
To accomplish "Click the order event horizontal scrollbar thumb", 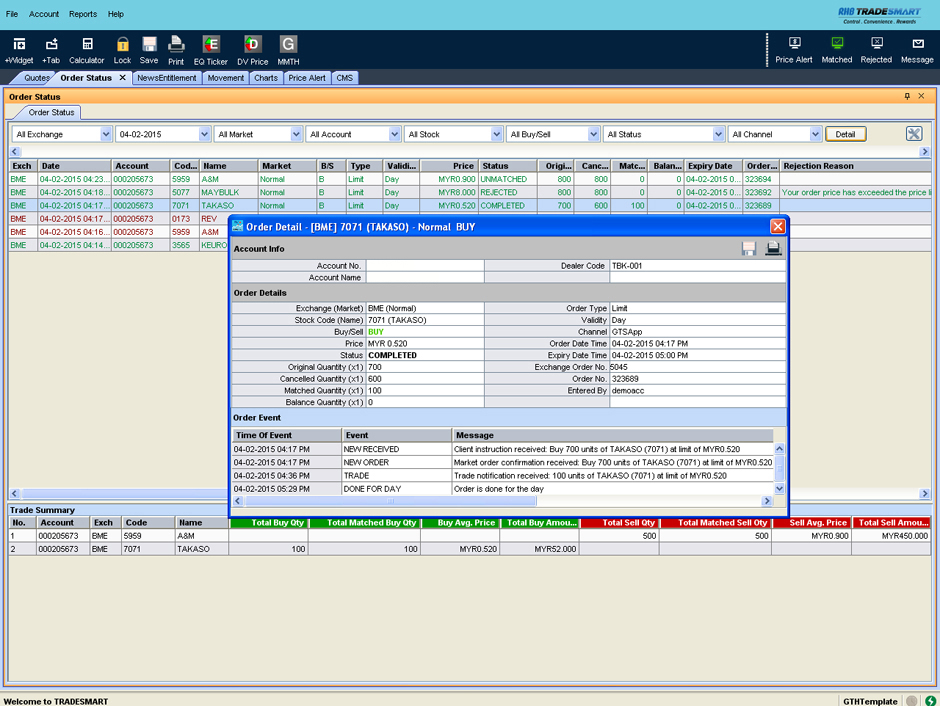I will [391, 501].
